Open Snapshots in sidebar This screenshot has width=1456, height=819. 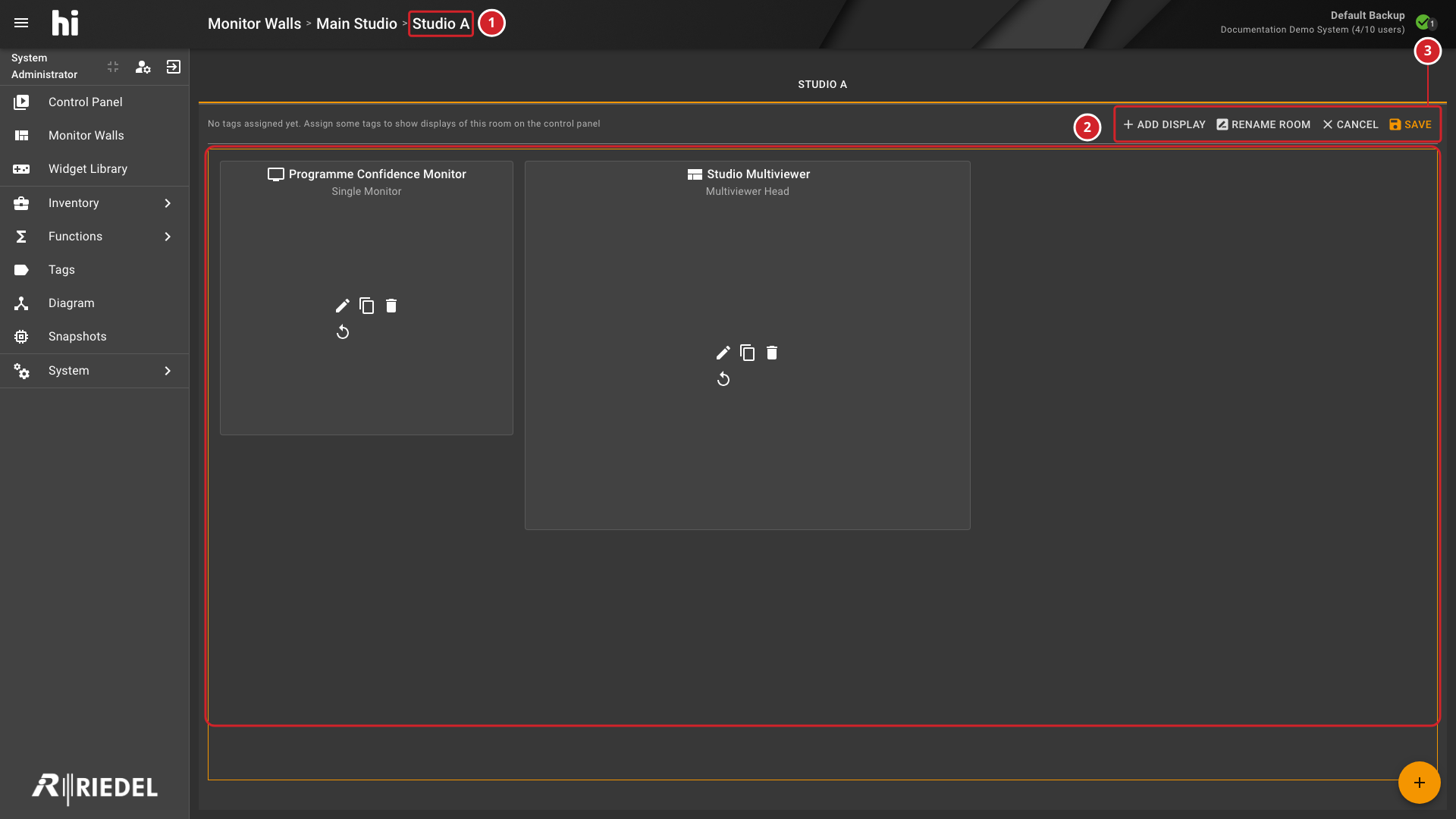point(94,336)
